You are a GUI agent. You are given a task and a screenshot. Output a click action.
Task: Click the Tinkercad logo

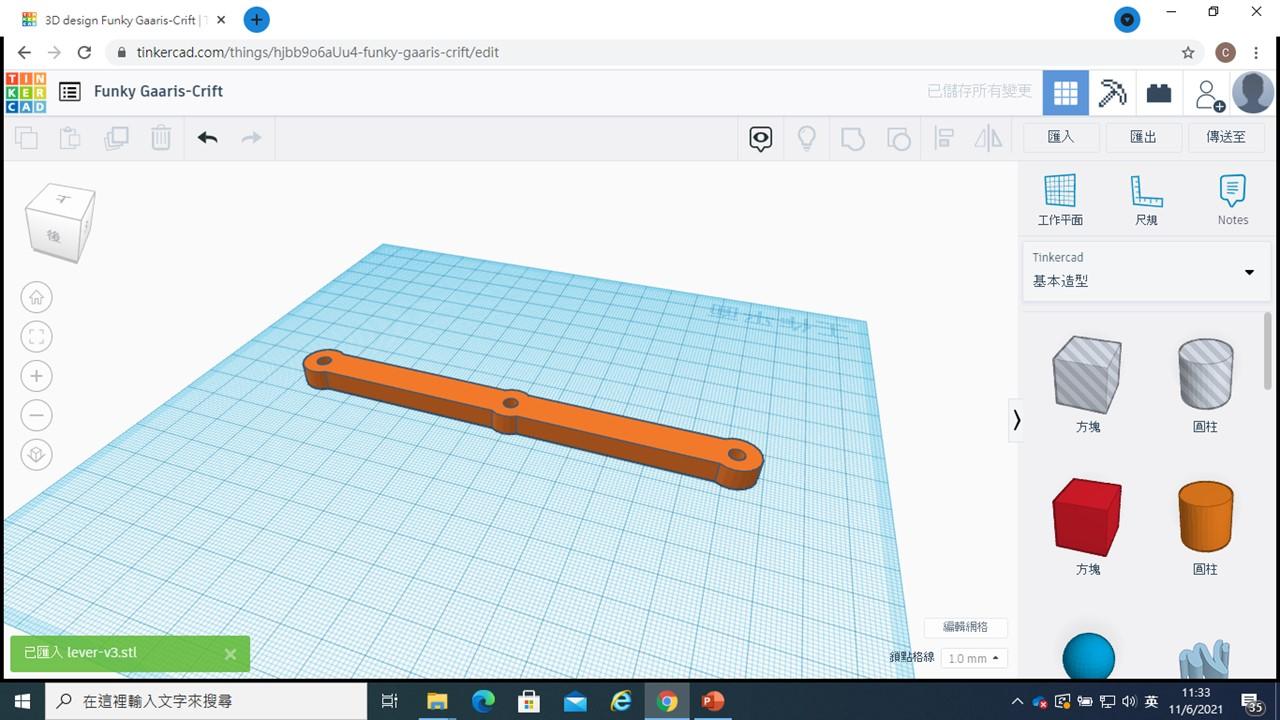point(26,92)
